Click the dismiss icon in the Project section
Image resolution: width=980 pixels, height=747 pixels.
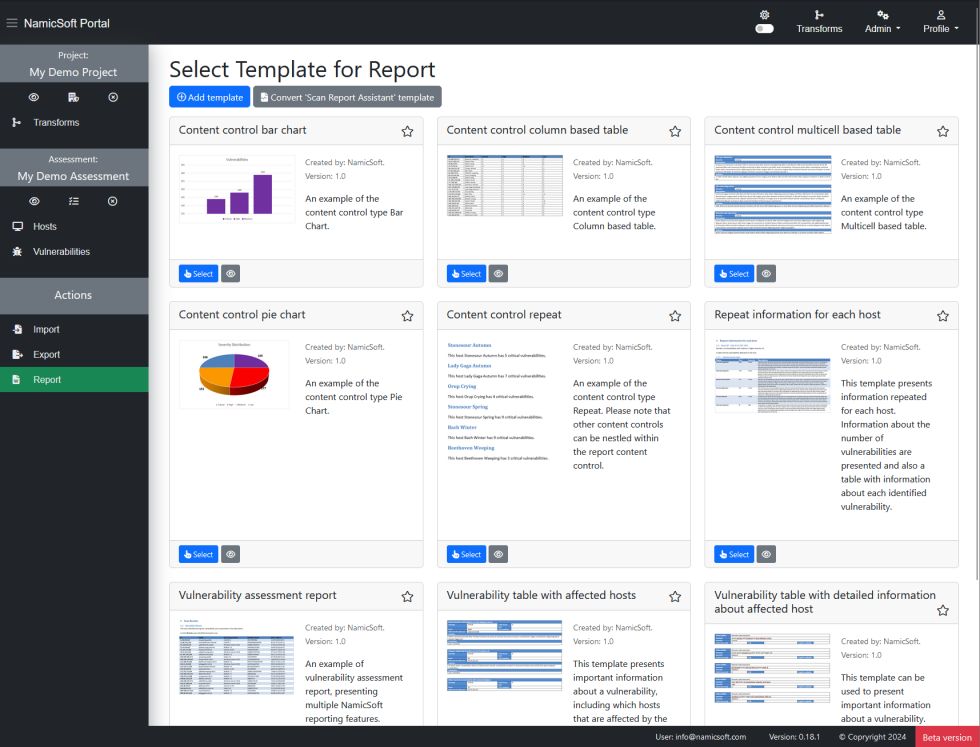[112, 97]
